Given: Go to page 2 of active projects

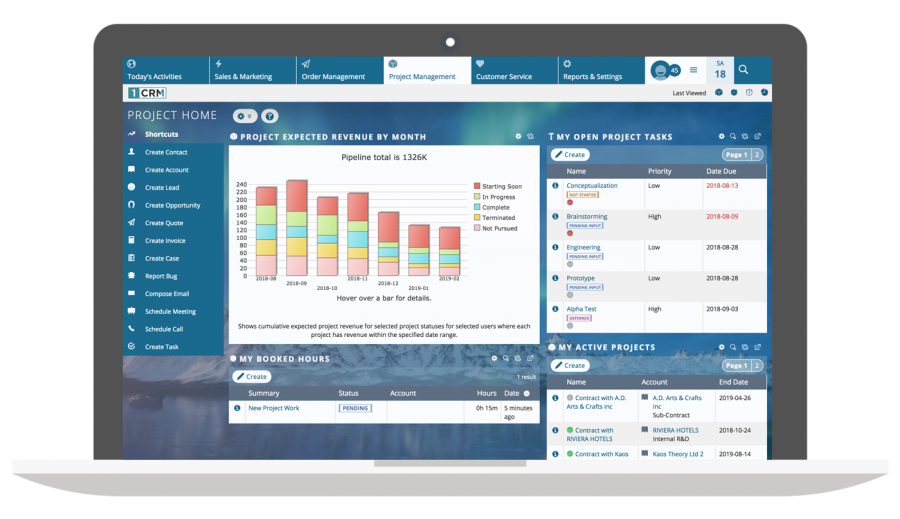Looking at the screenshot, I should coord(758,365).
